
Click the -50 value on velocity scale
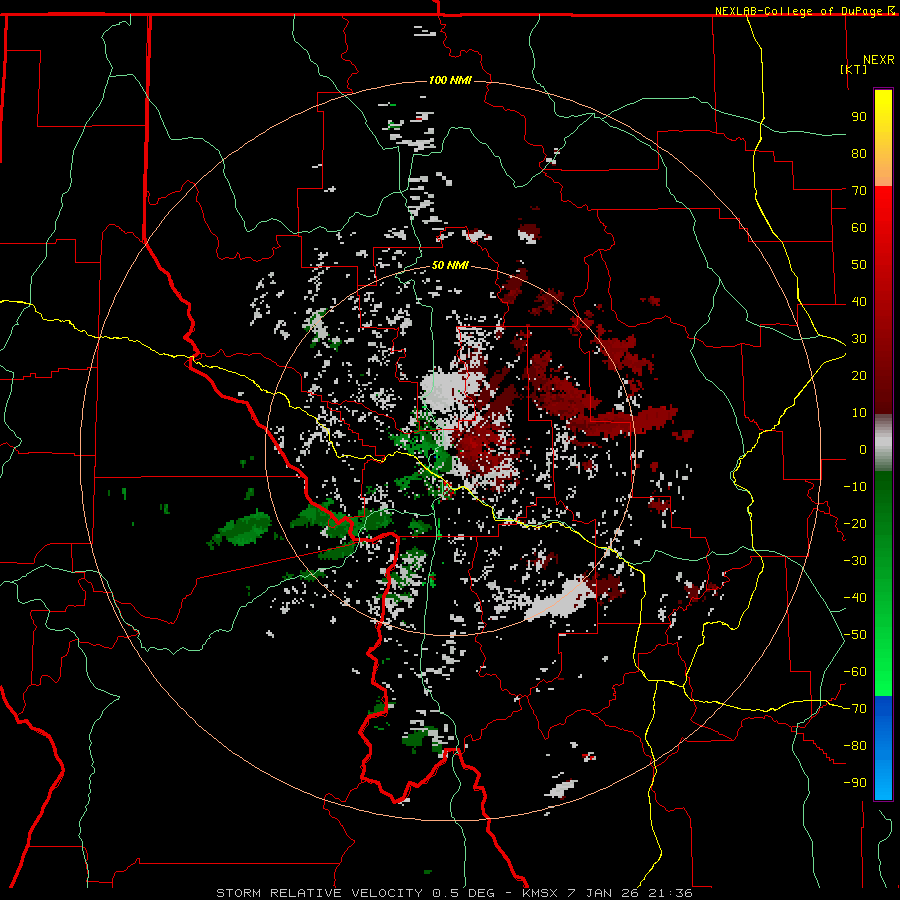click(855, 635)
